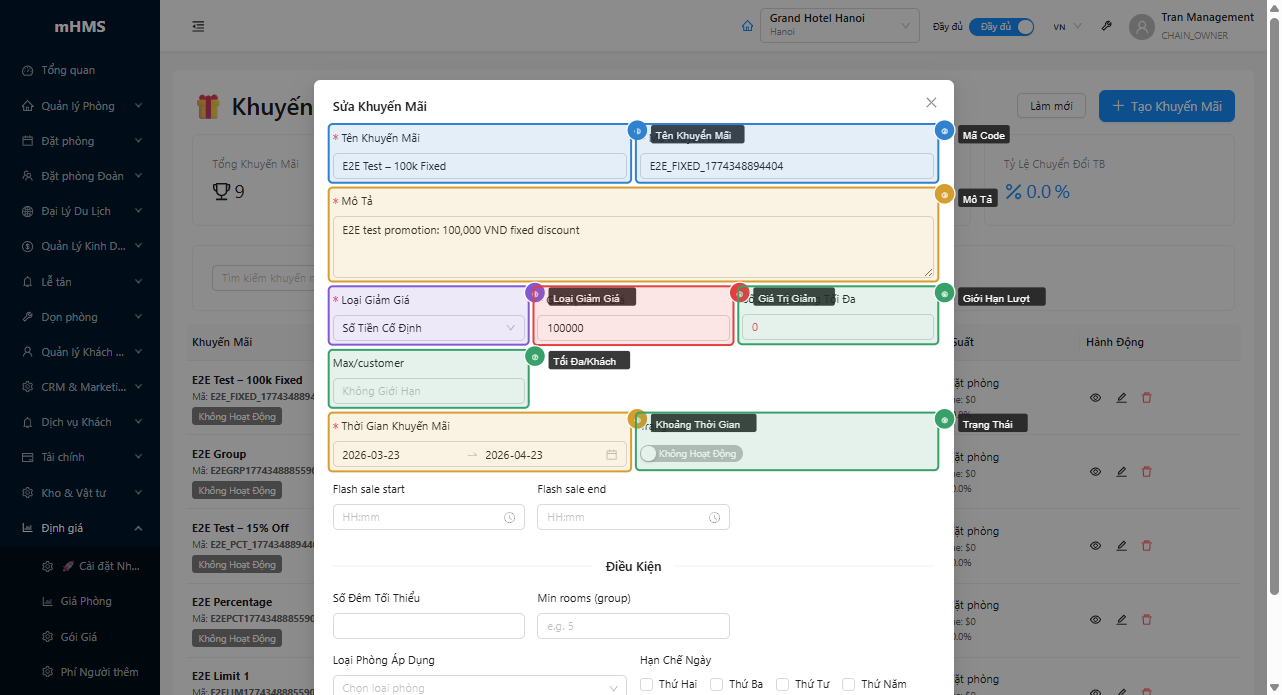1282x695 pixels.
Task: Click the key icon in the top bar
Action: pyautogui.click(x=1106, y=26)
